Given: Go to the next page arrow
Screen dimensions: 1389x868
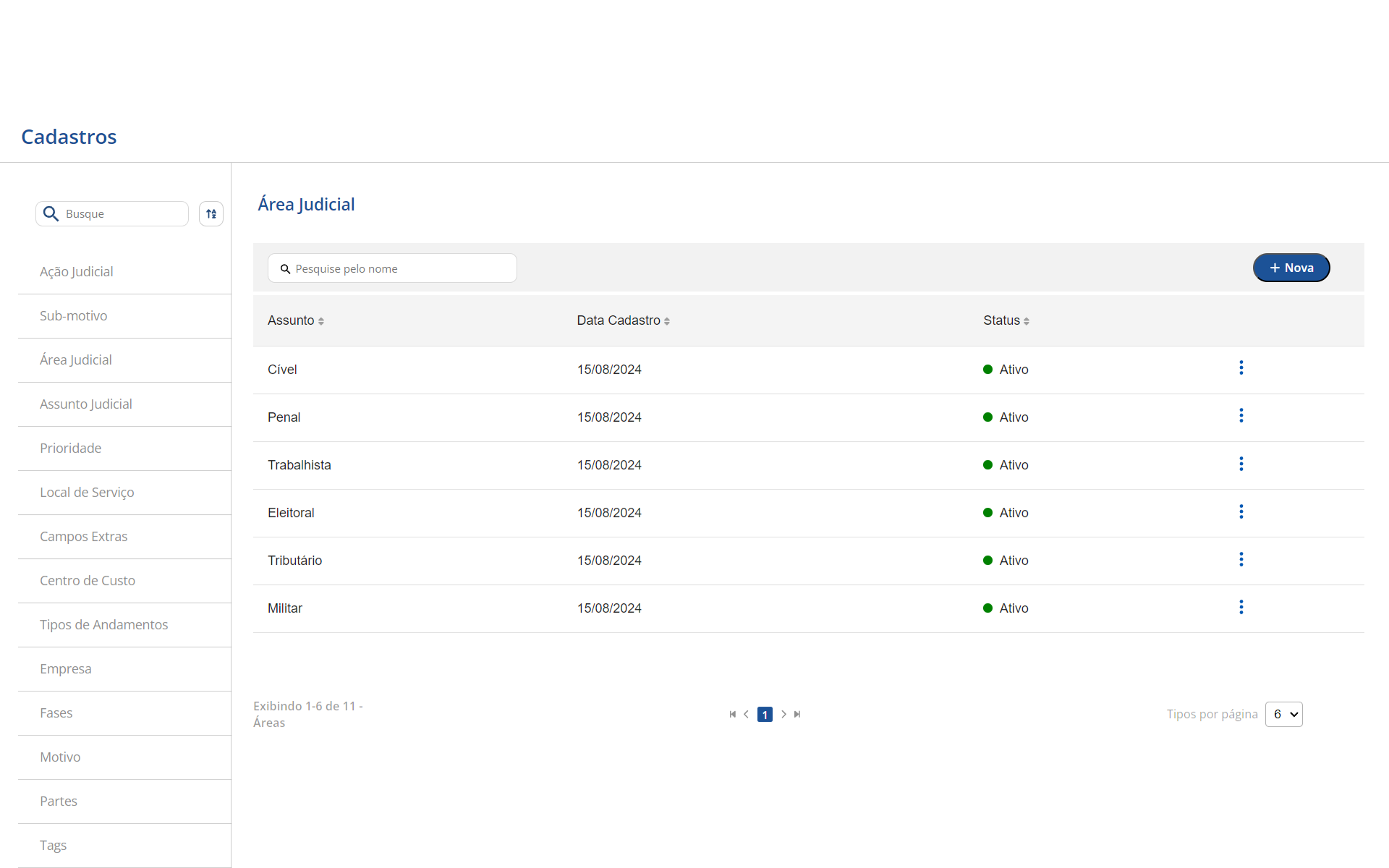Looking at the screenshot, I should 783,714.
